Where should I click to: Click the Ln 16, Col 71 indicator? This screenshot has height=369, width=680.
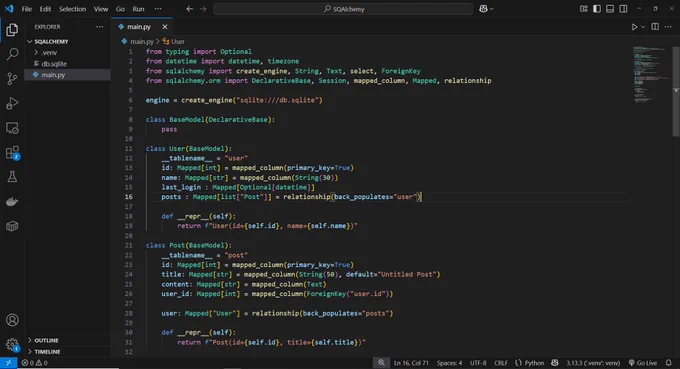411,363
